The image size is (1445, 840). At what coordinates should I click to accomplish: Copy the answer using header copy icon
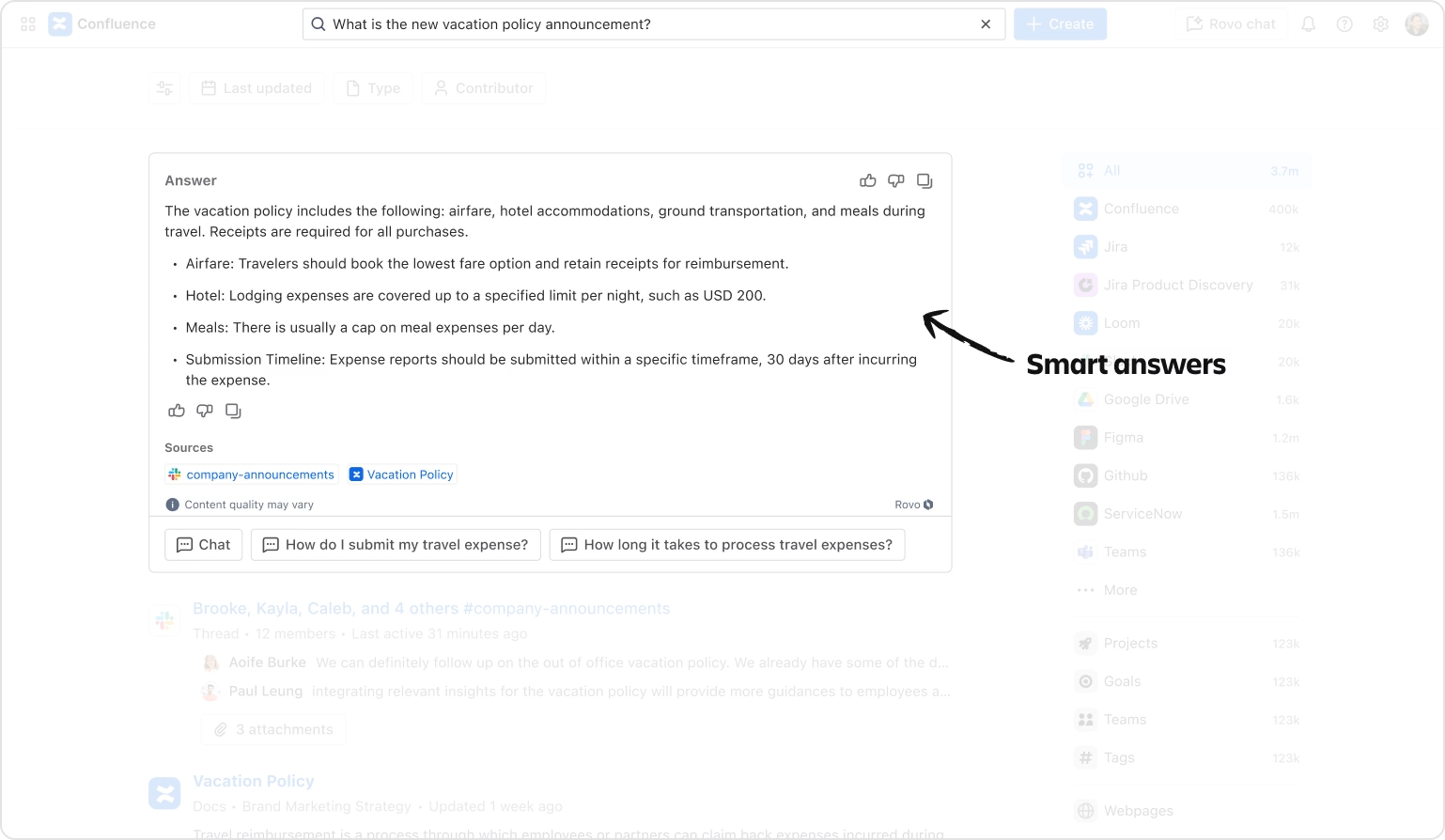[924, 180]
